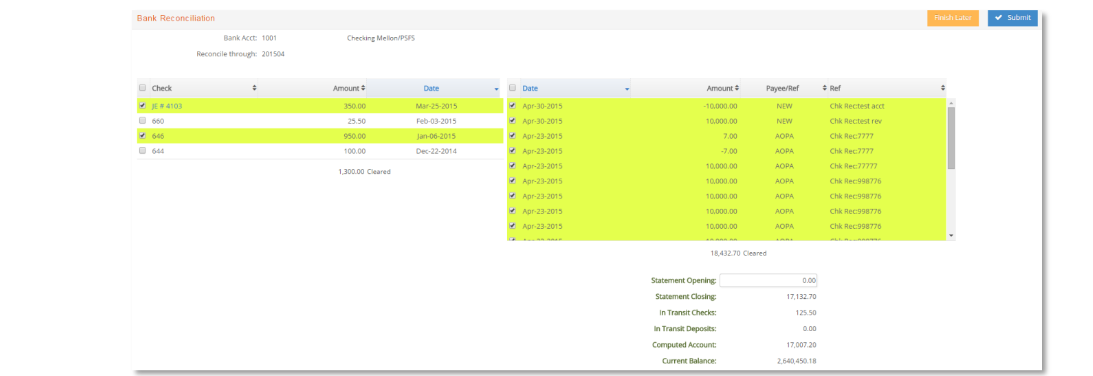Click sort arrow on deposits table Date column
1093x376 pixels.
[x=627, y=89]
